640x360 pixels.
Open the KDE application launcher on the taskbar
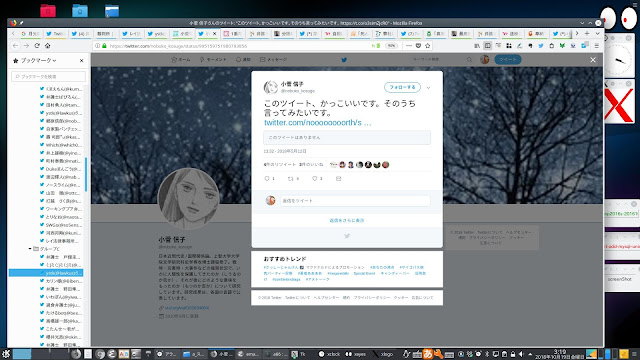click(6, 354)
